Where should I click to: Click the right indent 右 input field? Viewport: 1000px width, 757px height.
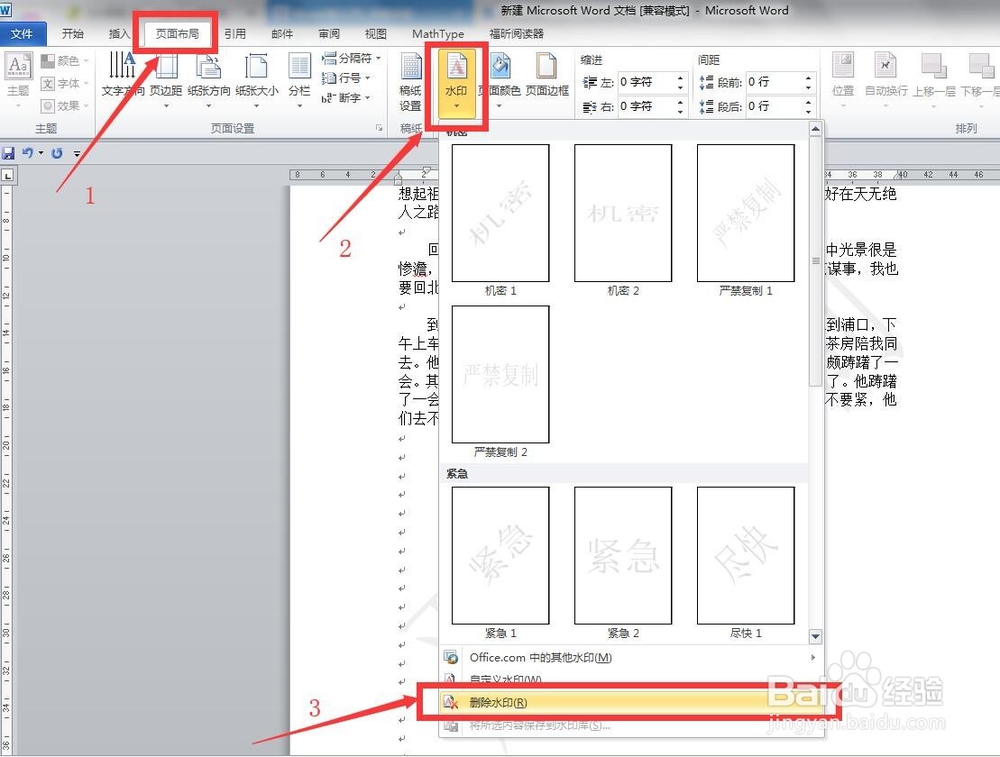pyautogui.click(x=644, y=106)
